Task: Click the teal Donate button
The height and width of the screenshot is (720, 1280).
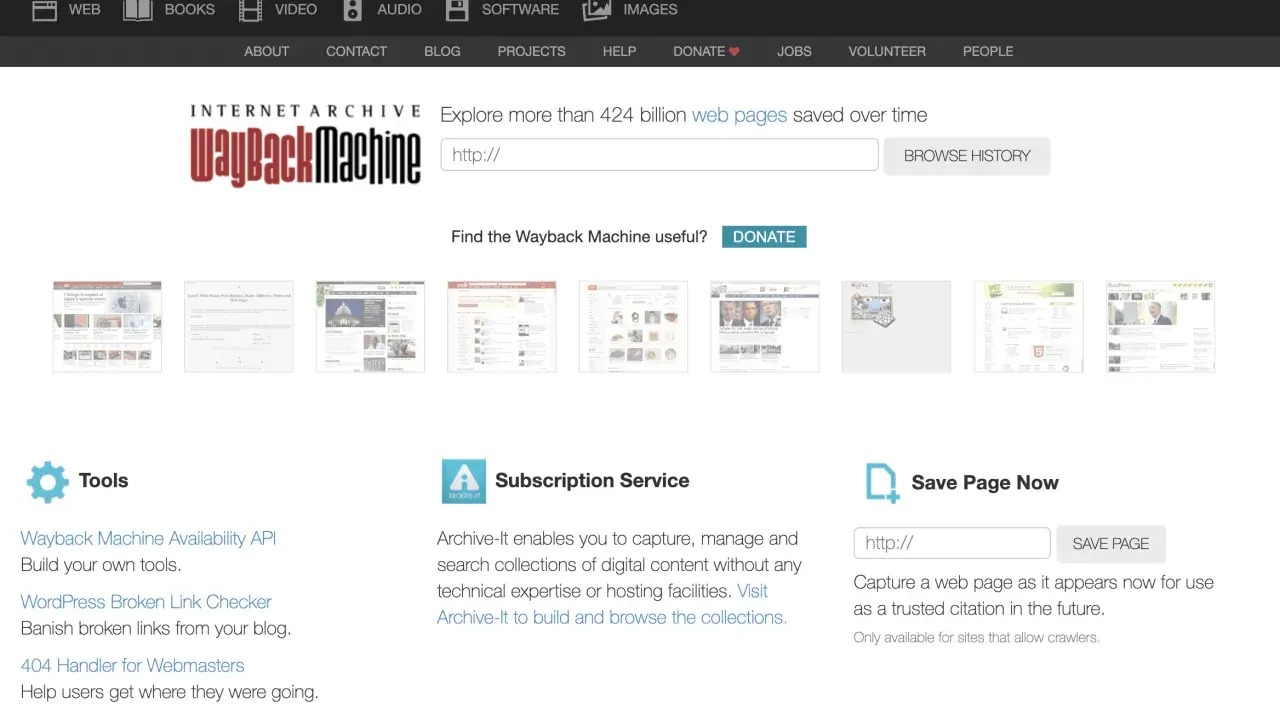Action: pos(764,237)
